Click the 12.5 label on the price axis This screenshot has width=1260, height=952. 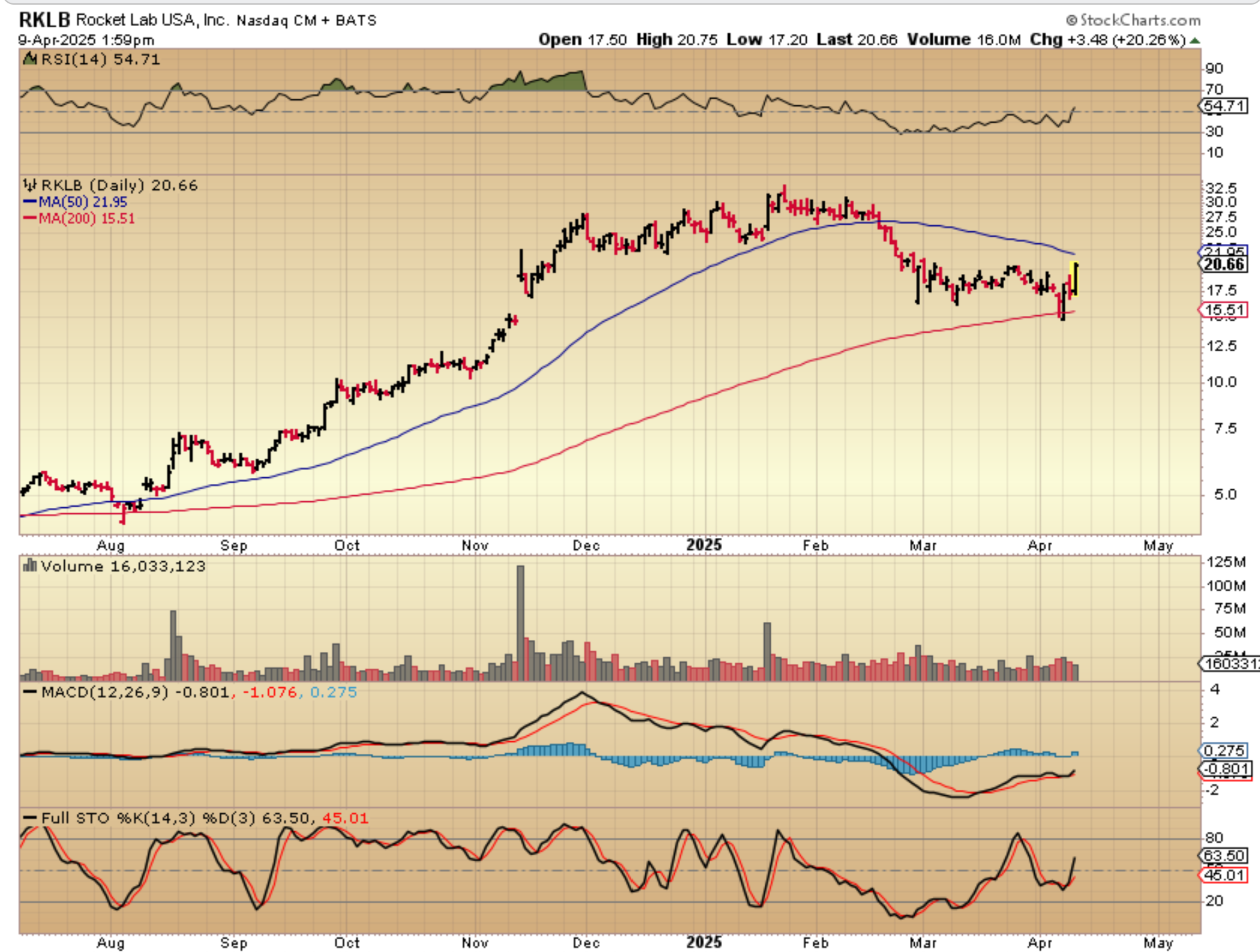pos(1221,346)
